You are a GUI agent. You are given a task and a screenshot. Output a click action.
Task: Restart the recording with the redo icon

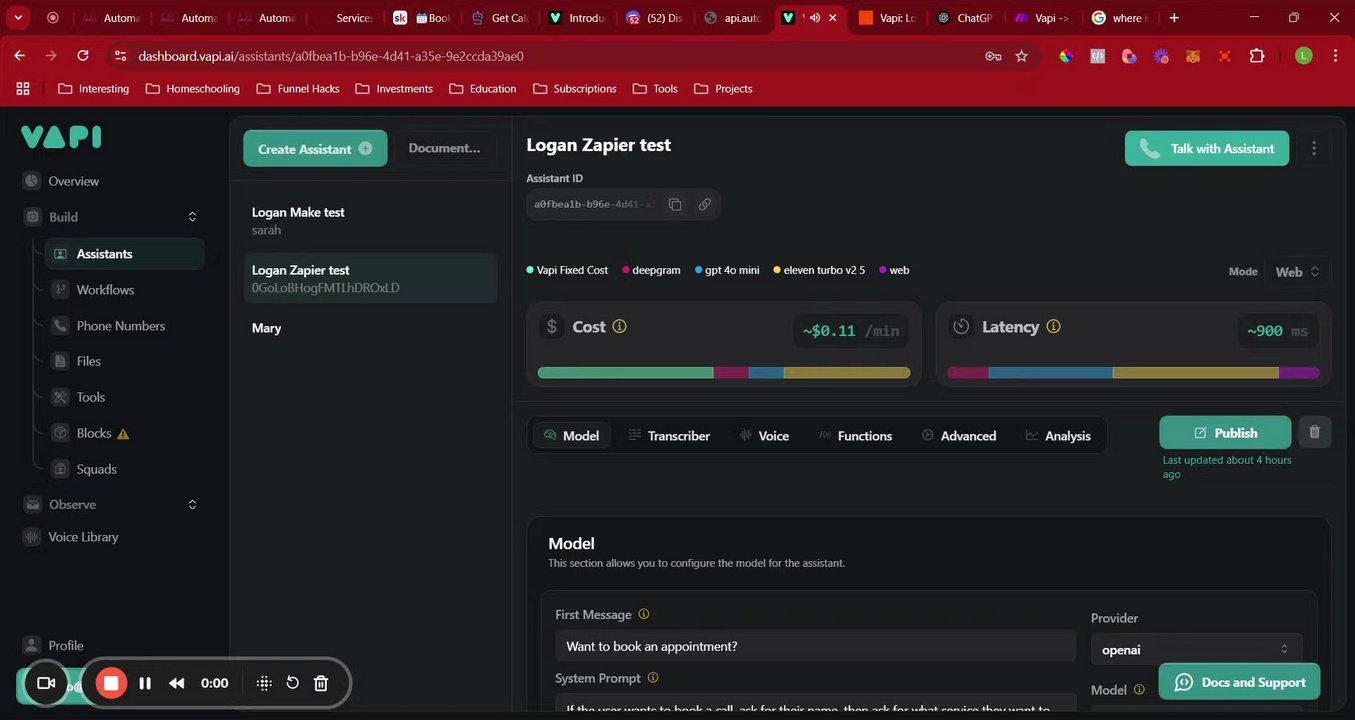tap(292, 683)
